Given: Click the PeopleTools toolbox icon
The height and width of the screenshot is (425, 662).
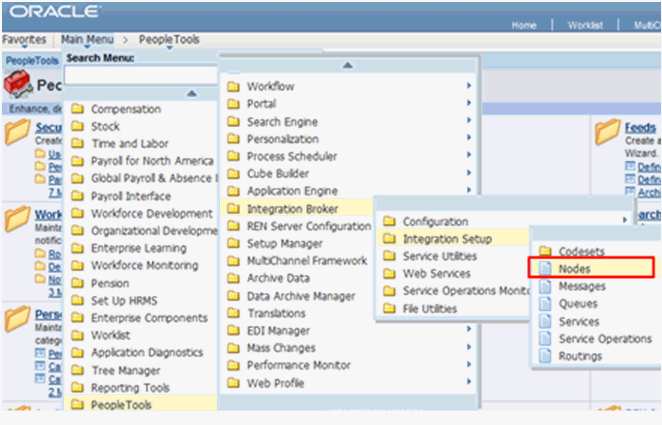Looking at the screenshot, I should pos(18,84).
